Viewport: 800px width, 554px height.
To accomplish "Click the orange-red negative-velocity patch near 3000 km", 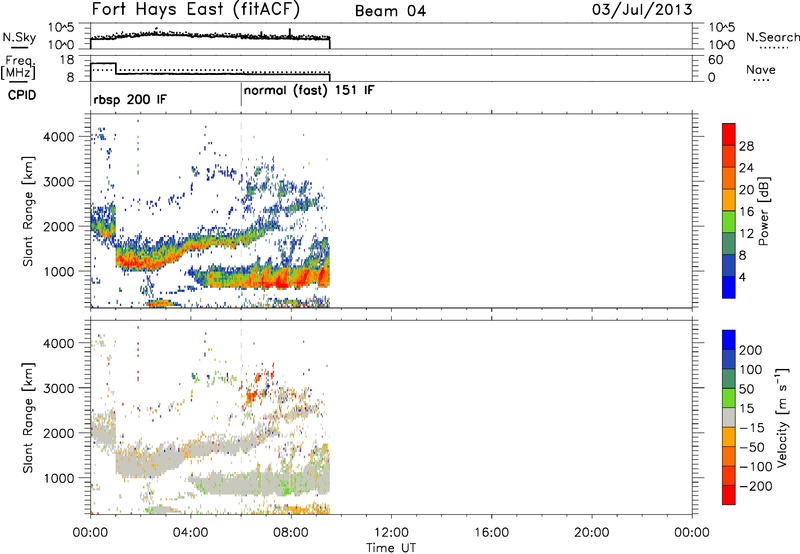I will pyautogui.click(x=252, y=396).
